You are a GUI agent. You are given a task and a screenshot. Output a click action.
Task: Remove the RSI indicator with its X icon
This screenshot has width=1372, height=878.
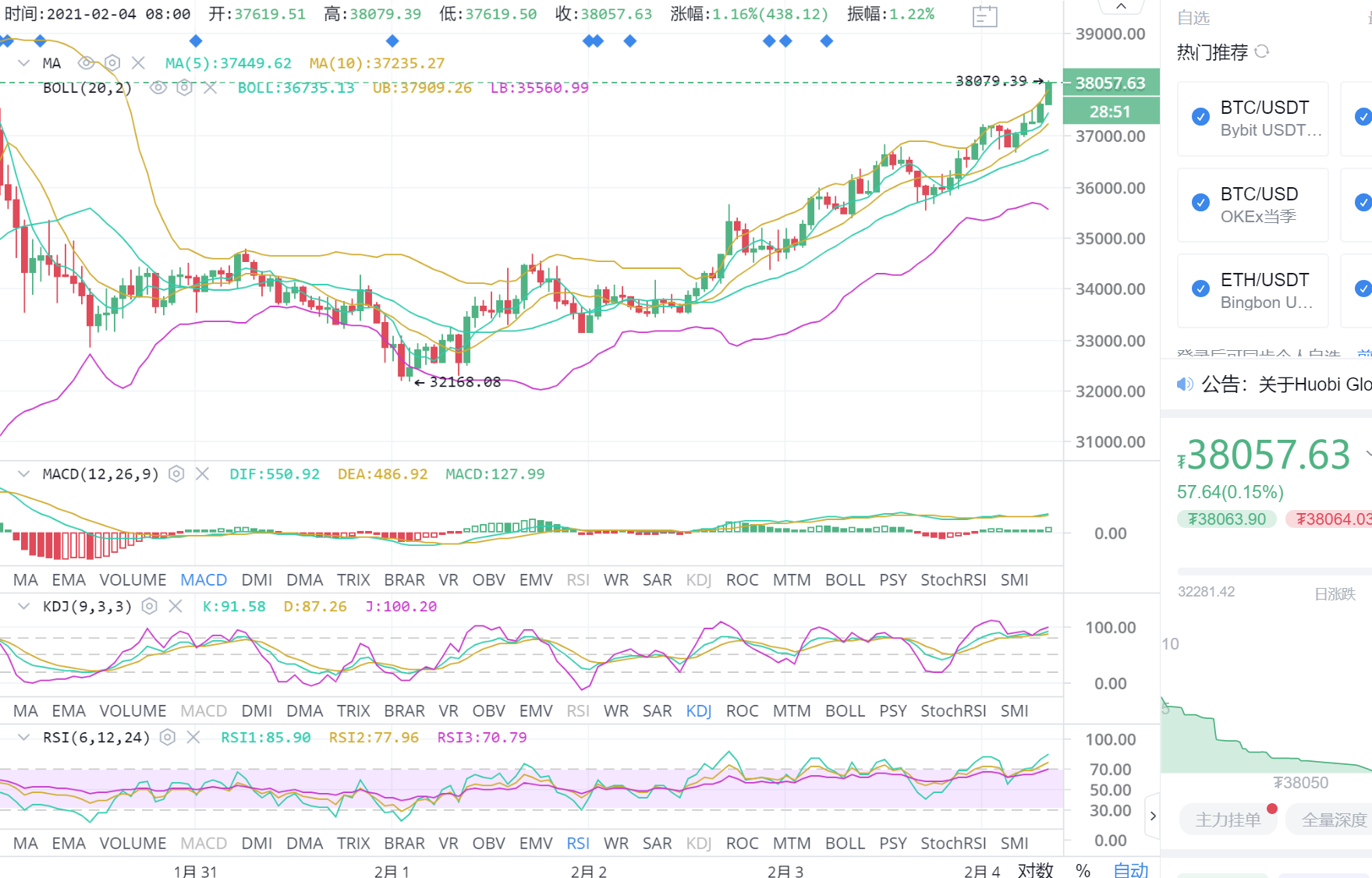pyautogui.click(x=193, y=737)
